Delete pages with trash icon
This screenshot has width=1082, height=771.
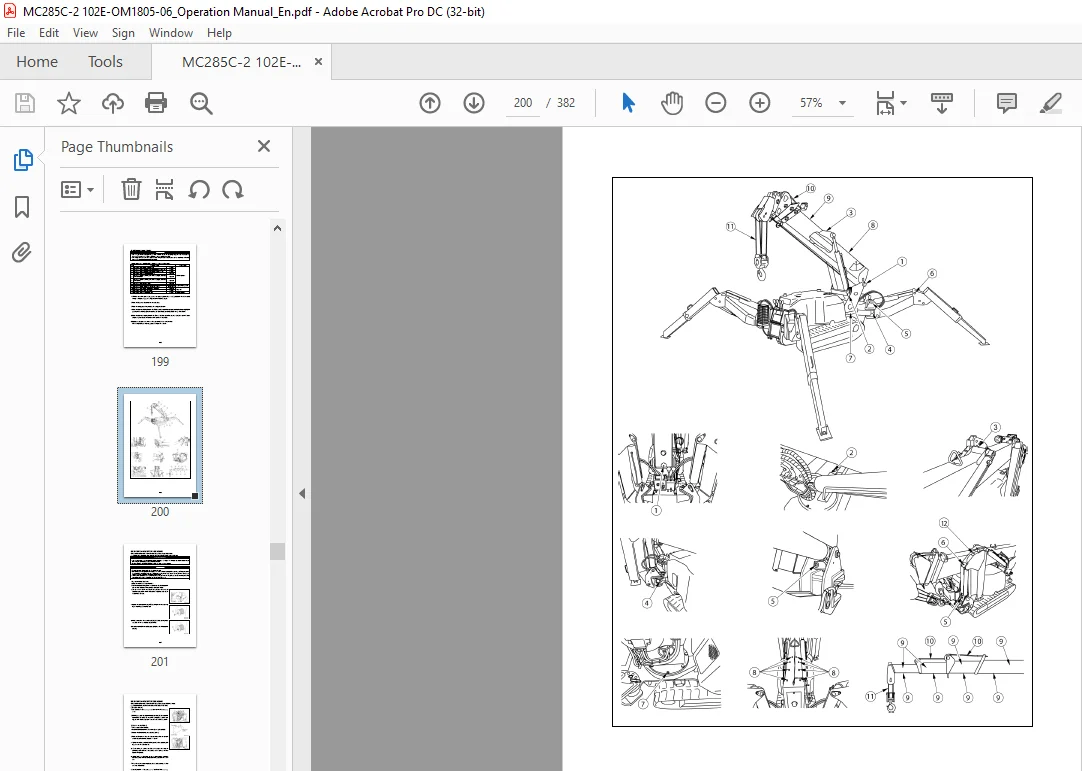coord(131,189)
